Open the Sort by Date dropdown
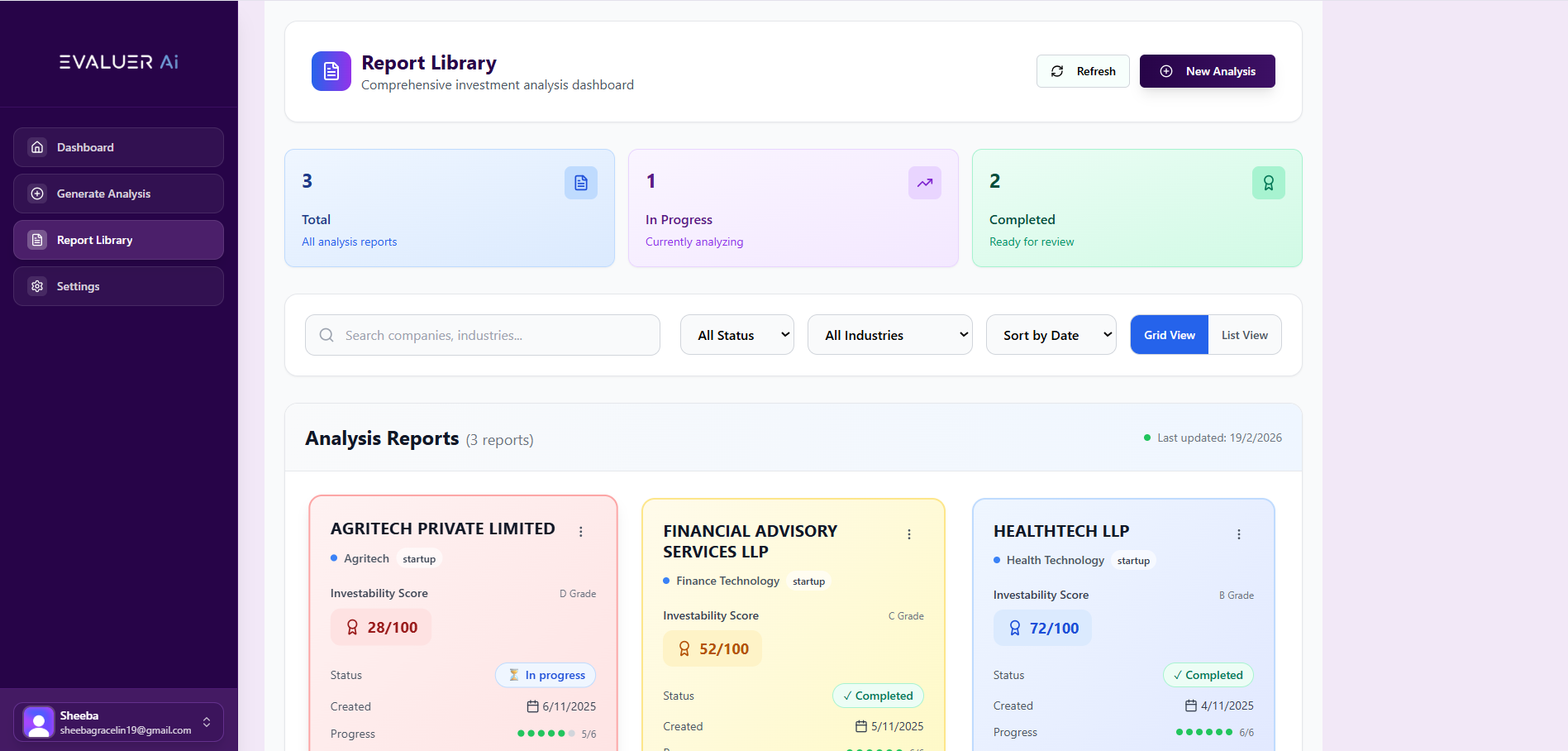The height and width of the screenshot is (751, 1568). click(x=1051, y=335)
